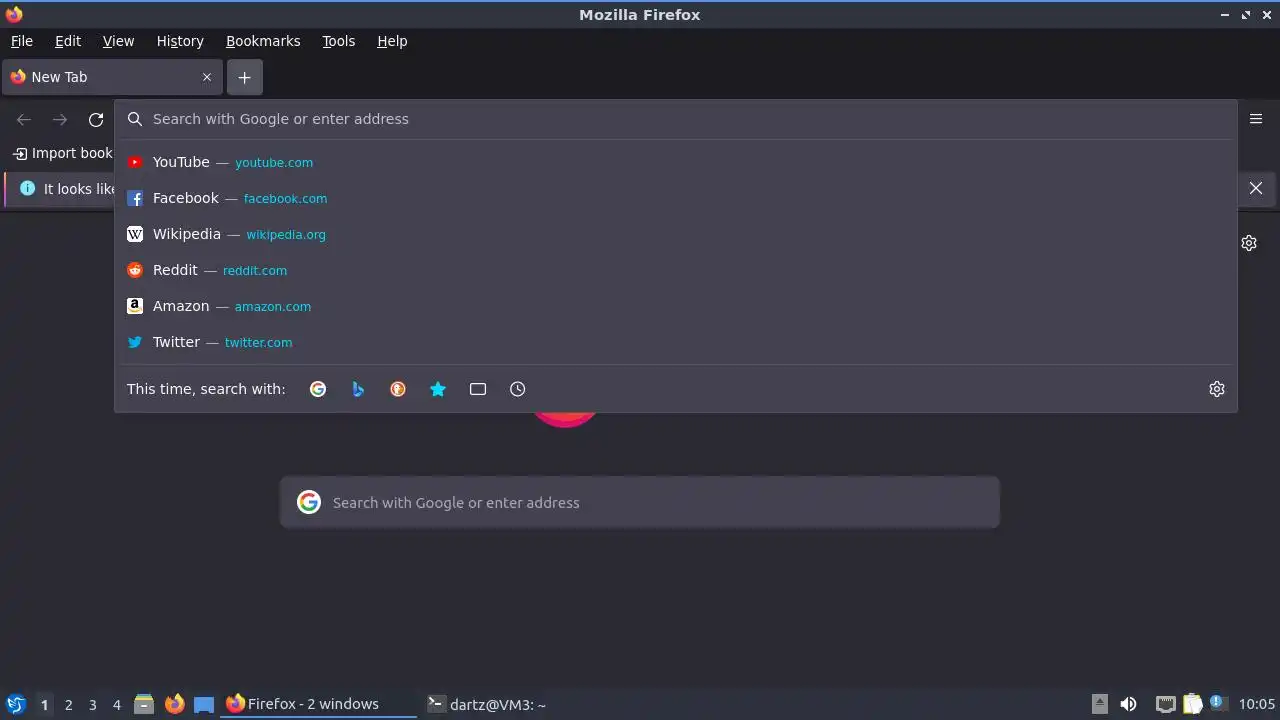
Task: Switch to workspace 4
Action: click(x=116, y=705)
